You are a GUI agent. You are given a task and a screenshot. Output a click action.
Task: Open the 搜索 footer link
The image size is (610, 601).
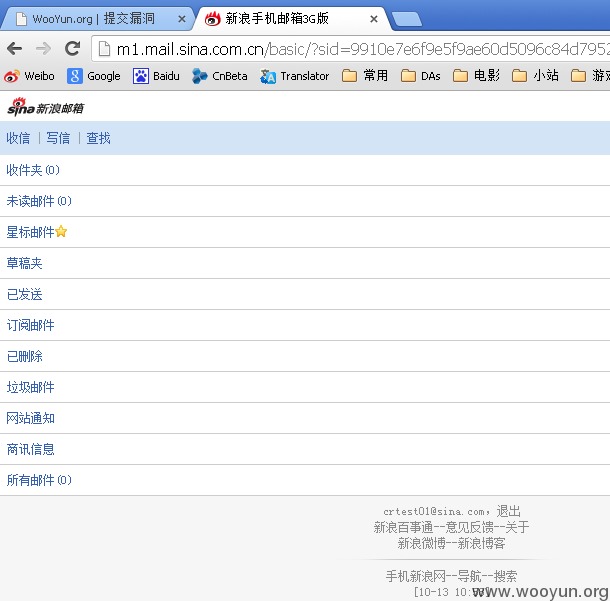point(505,576)
